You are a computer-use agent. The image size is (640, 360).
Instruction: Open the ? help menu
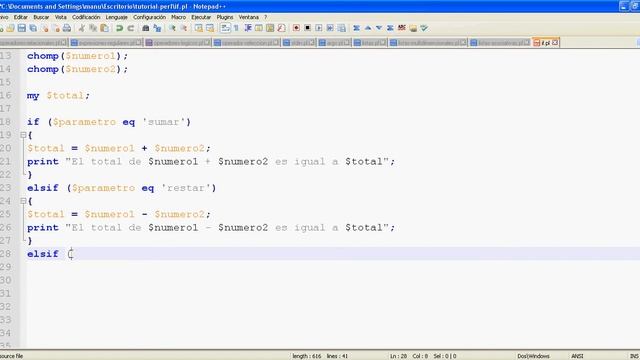point(265,17)
